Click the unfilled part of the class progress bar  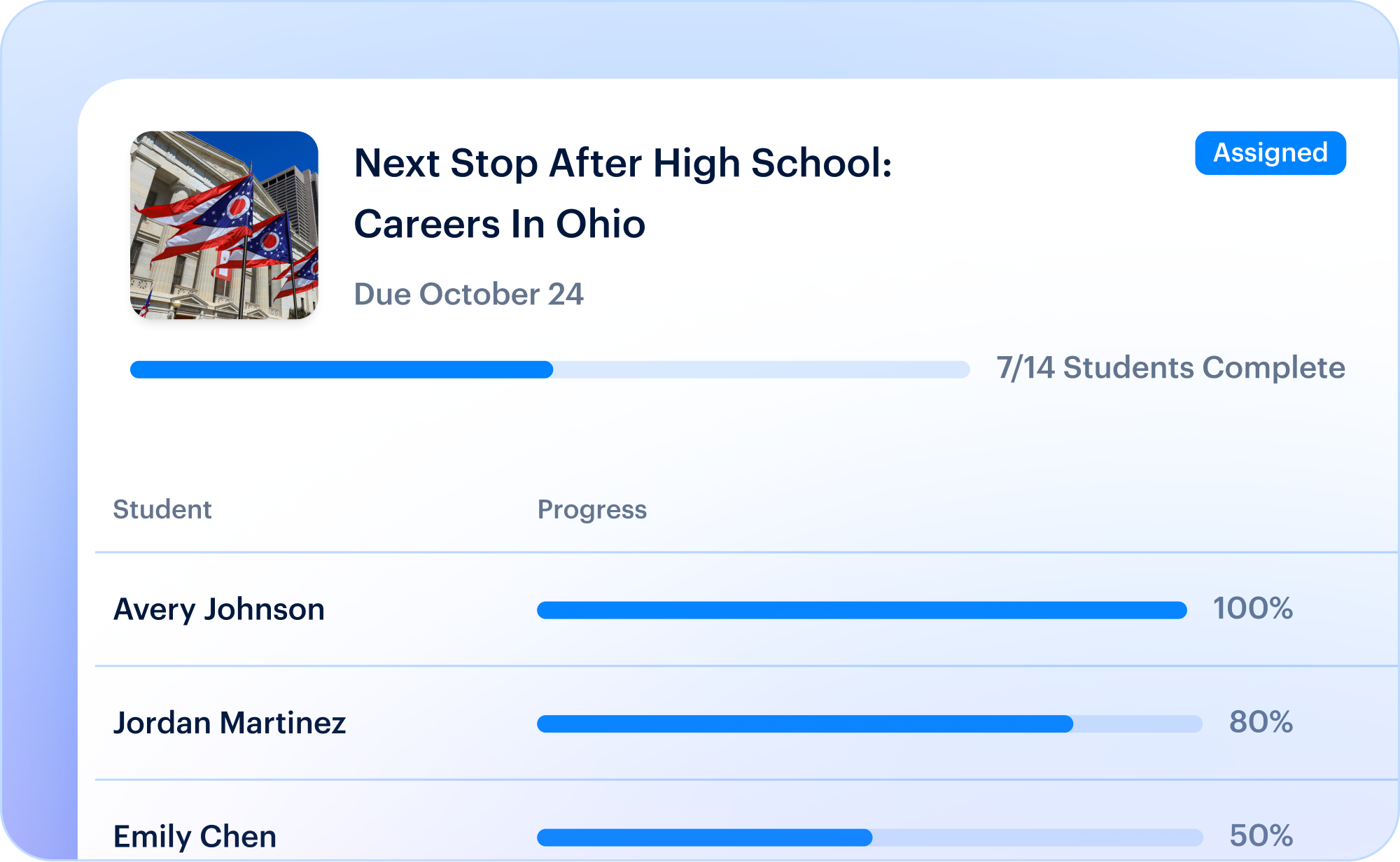point(762,369)
